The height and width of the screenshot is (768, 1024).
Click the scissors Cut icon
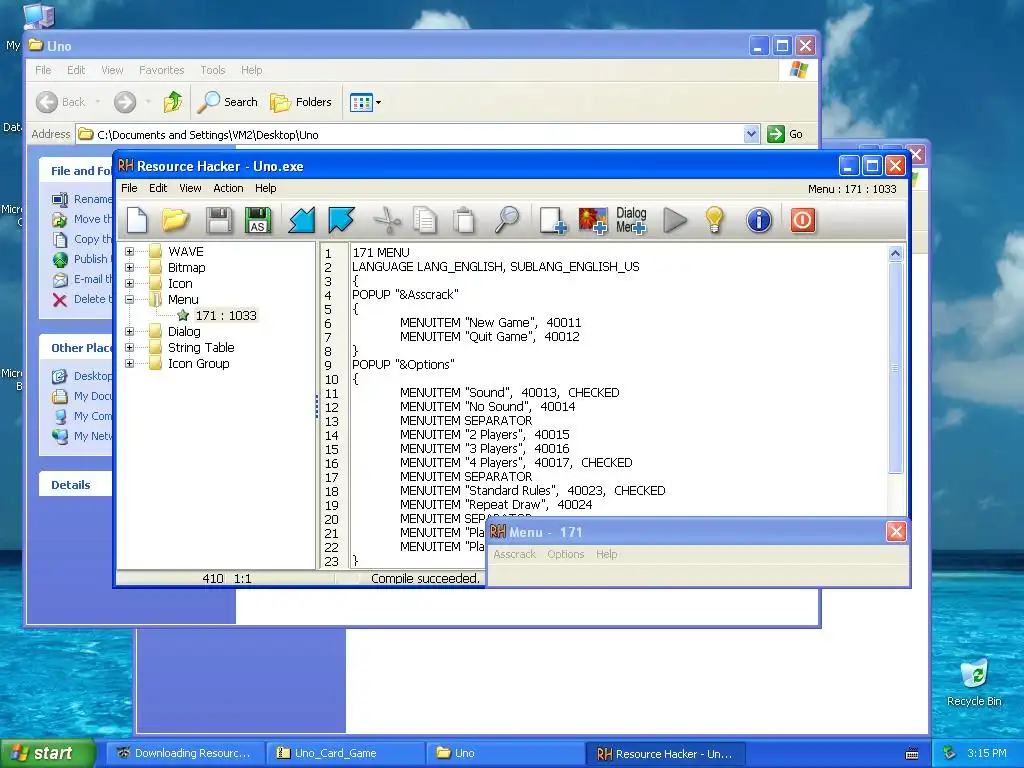point(387,220)
